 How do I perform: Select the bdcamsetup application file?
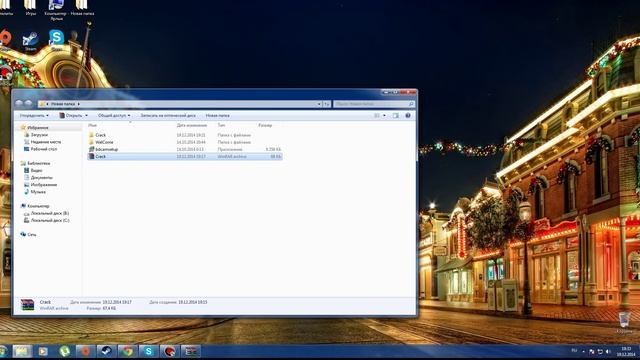[184, 149]
